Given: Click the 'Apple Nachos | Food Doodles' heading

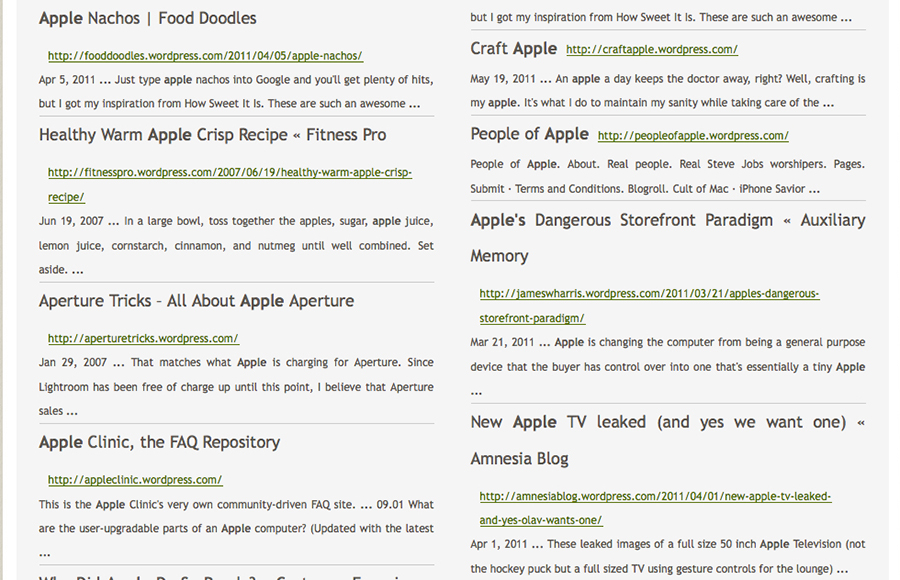Looking at the screenshot, I should coord(148,18).
